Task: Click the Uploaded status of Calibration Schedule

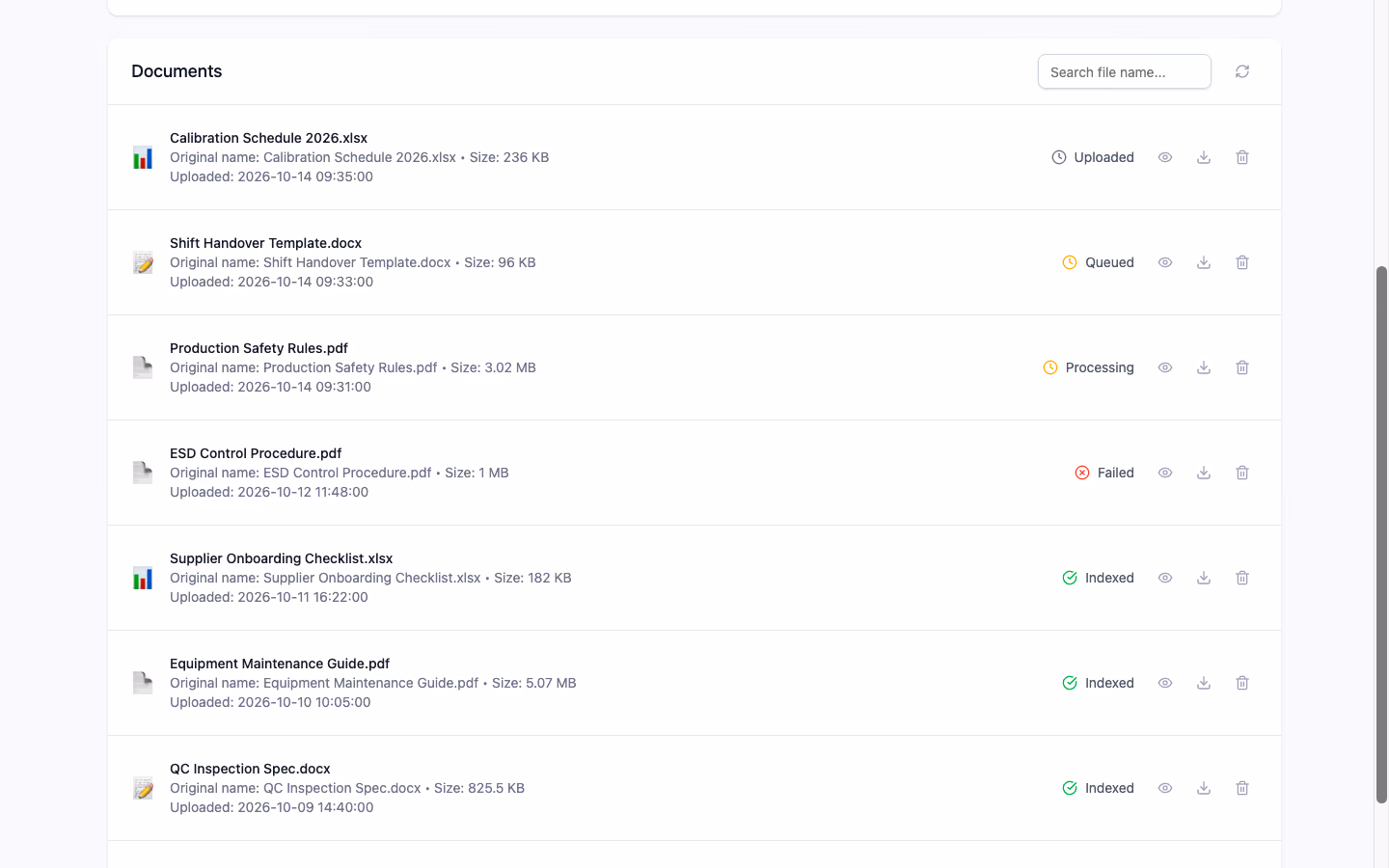Action: (1093, 157)
